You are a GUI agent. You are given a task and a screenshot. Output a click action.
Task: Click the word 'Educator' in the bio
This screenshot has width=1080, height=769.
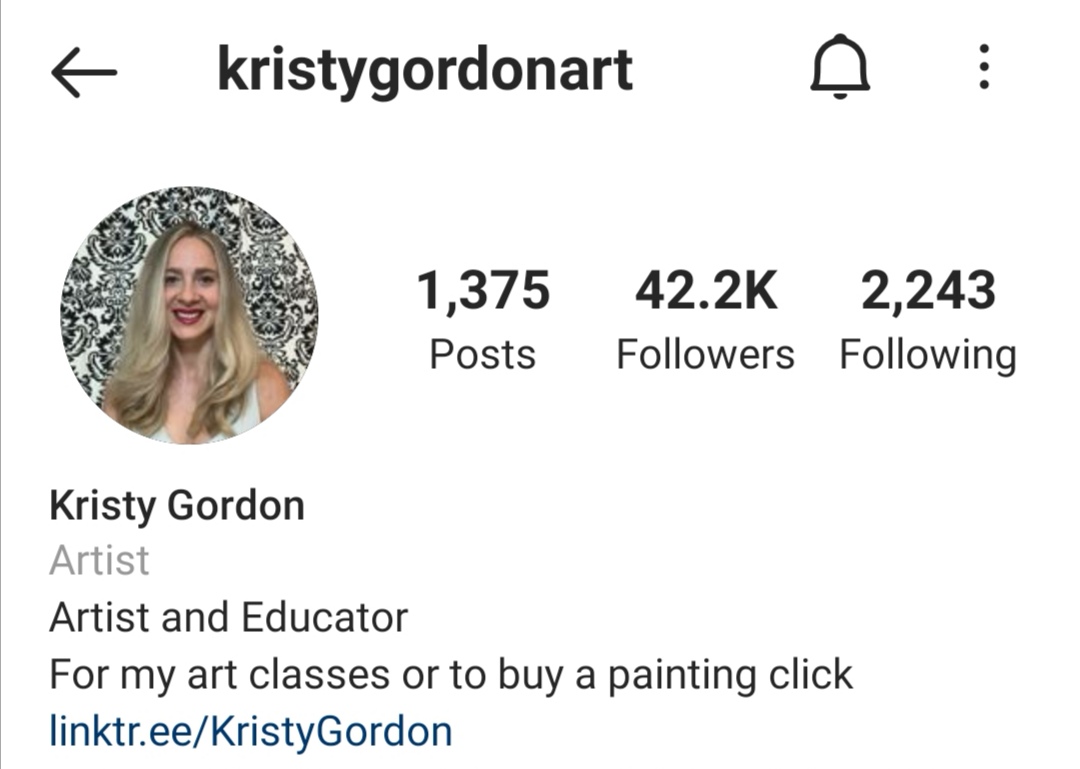pos(324,617)
